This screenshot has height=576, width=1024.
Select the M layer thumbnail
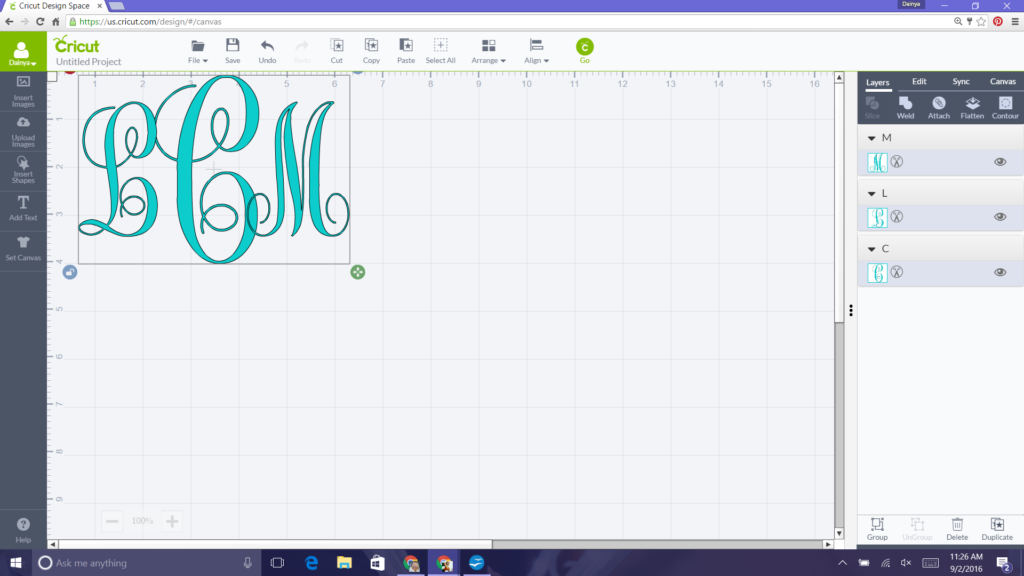coord(877,162)
